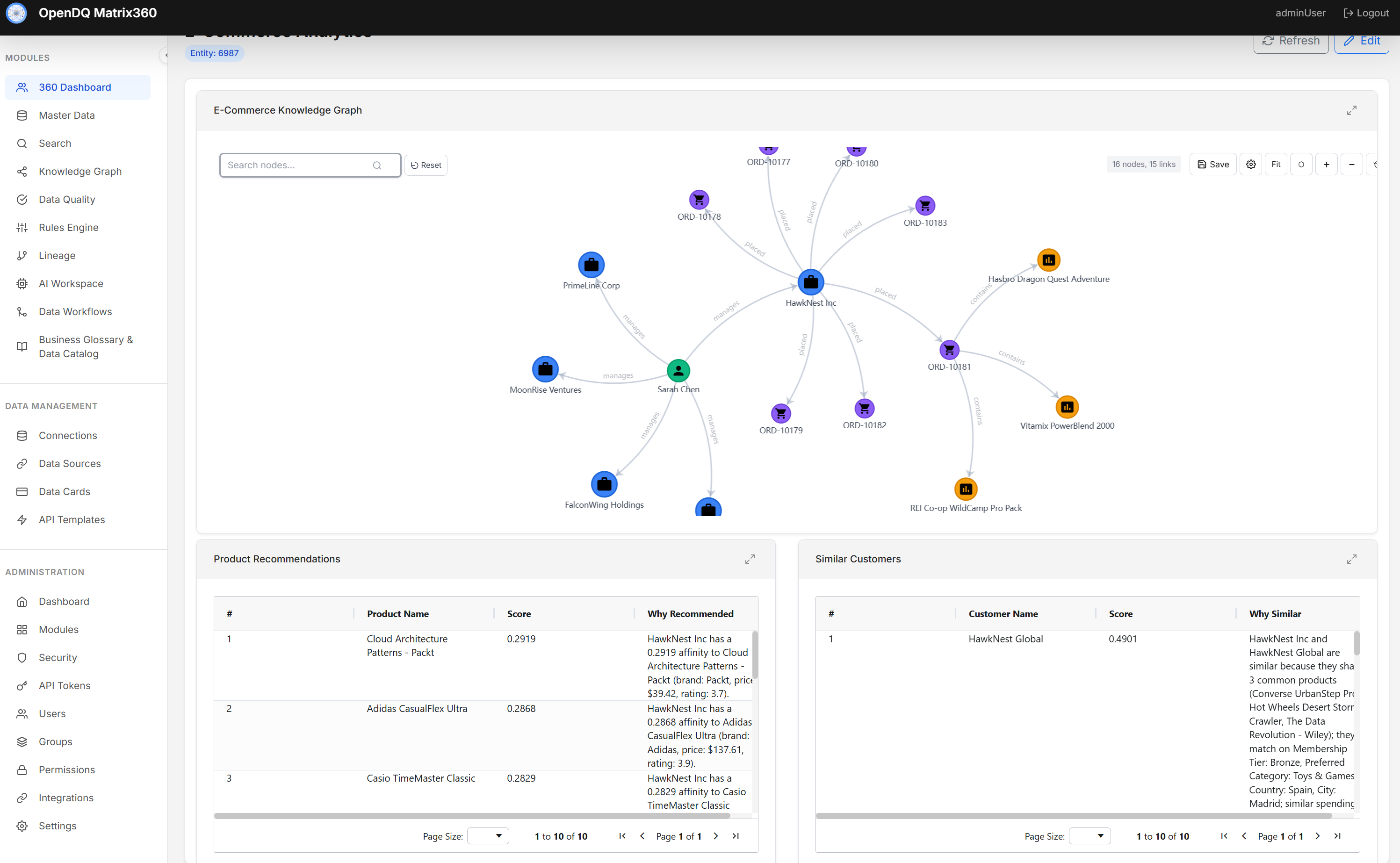
Task: Open graph settings gear icon
Action: (x=1250, y=165)
